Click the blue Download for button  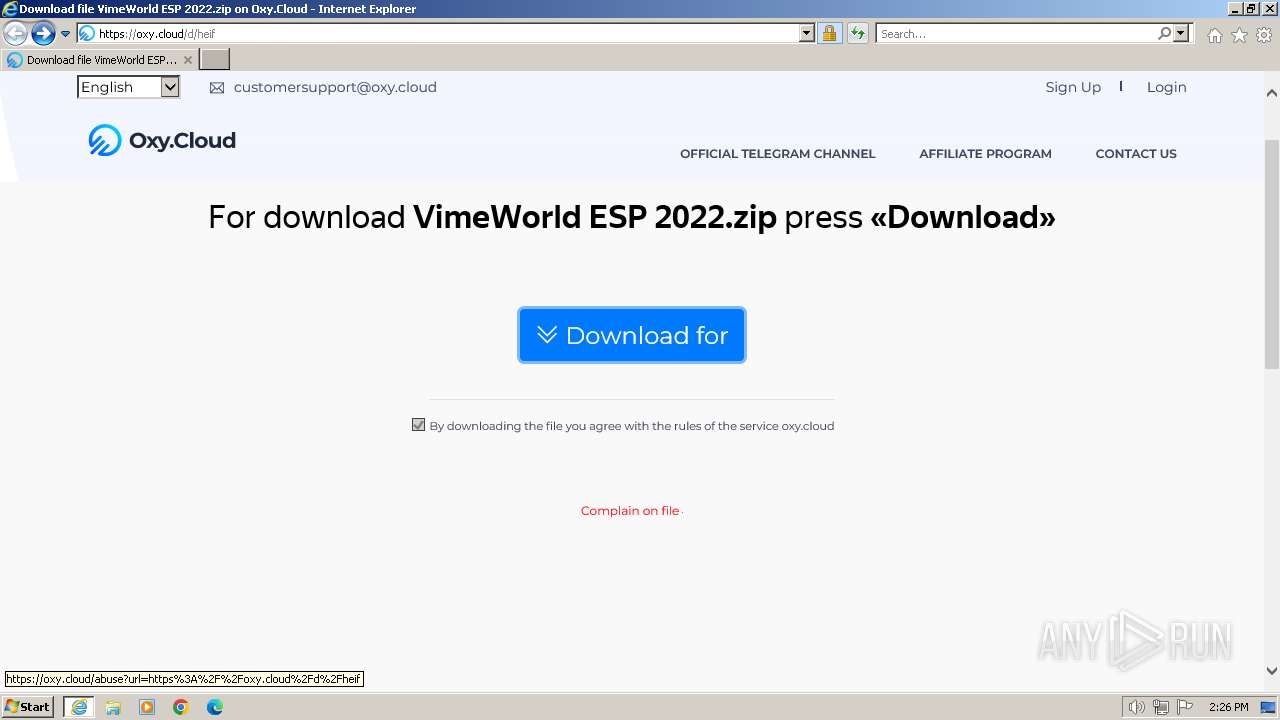tap(632, 335)
